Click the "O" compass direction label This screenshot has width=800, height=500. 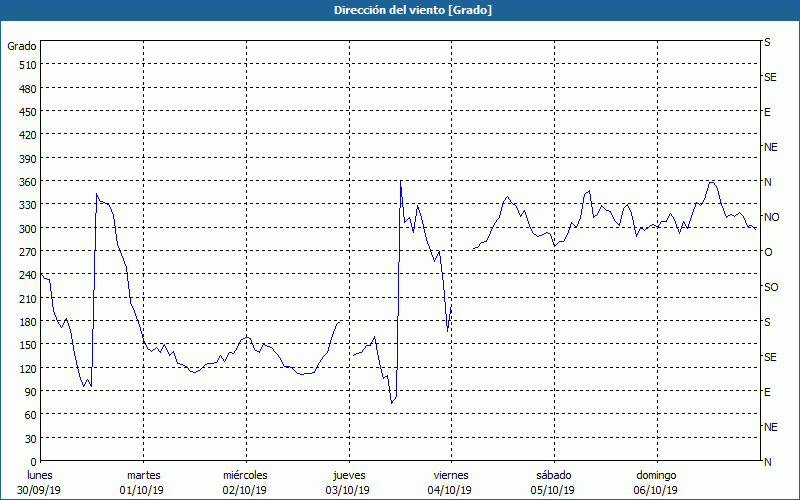point(768,253)
